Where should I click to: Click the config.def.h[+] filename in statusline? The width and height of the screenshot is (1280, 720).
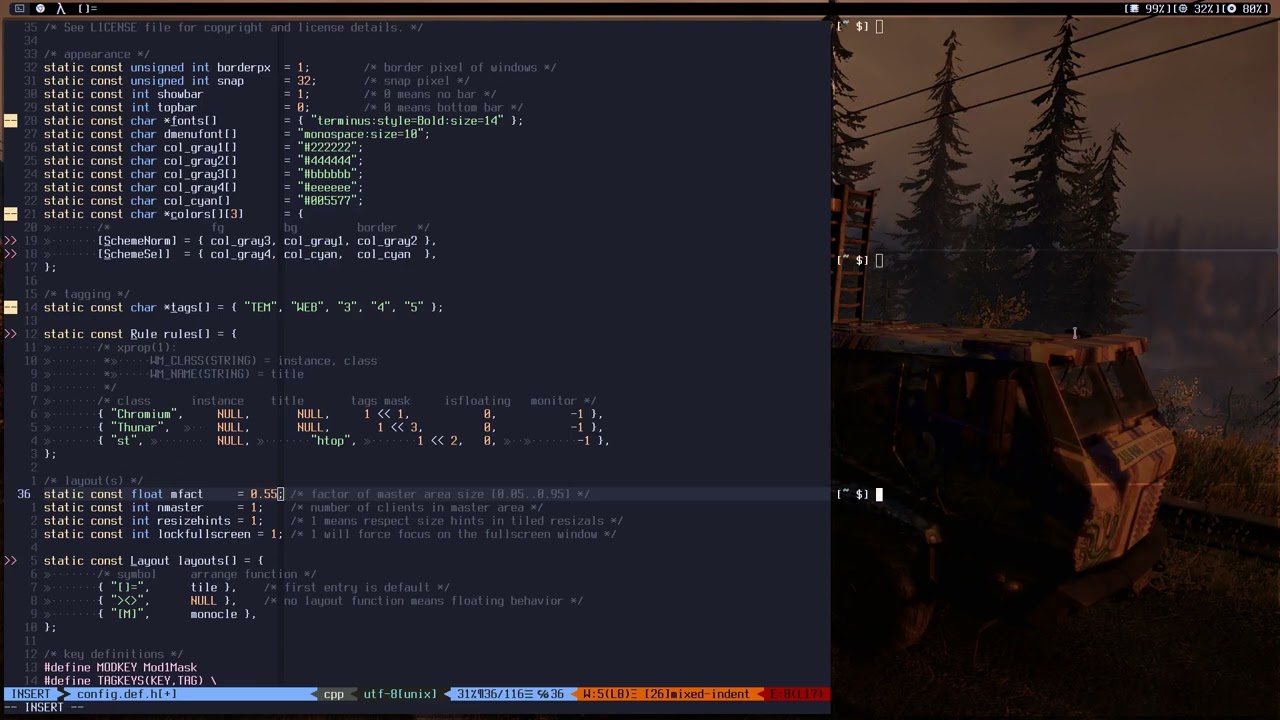[127, 694]
